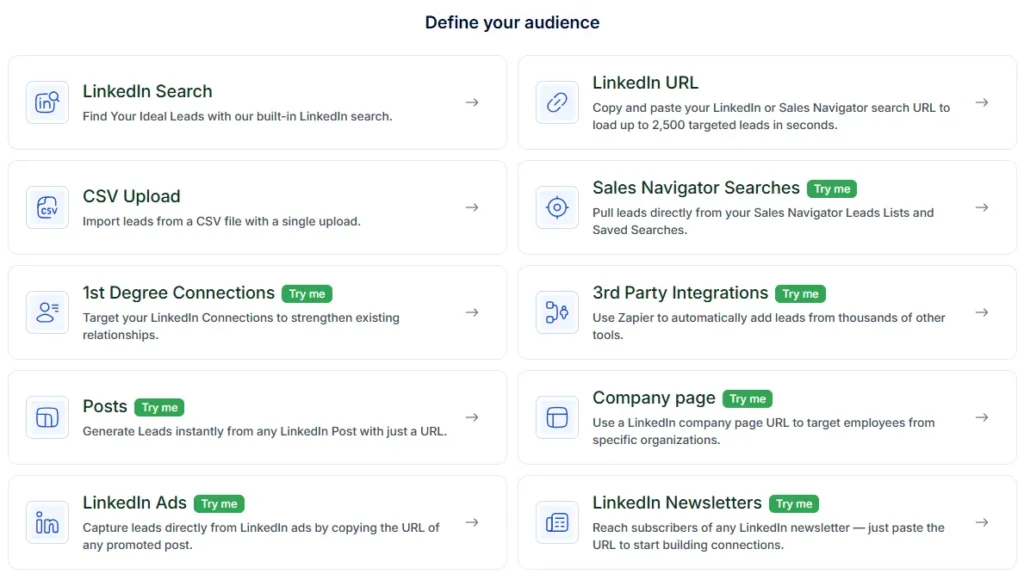Select the LinkedIn Ads title
The image size is (1024, 580).
point(135,503)
